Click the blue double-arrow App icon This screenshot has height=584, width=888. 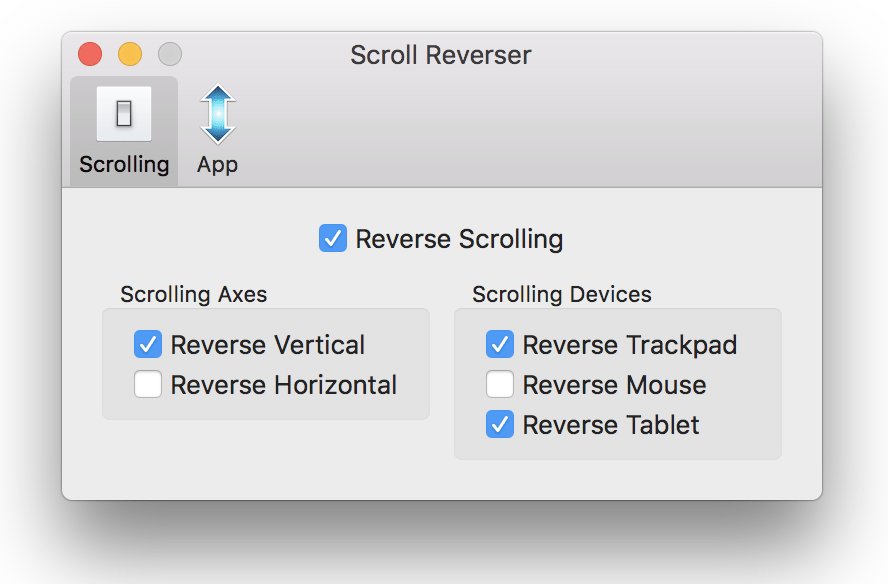point(217,114)
